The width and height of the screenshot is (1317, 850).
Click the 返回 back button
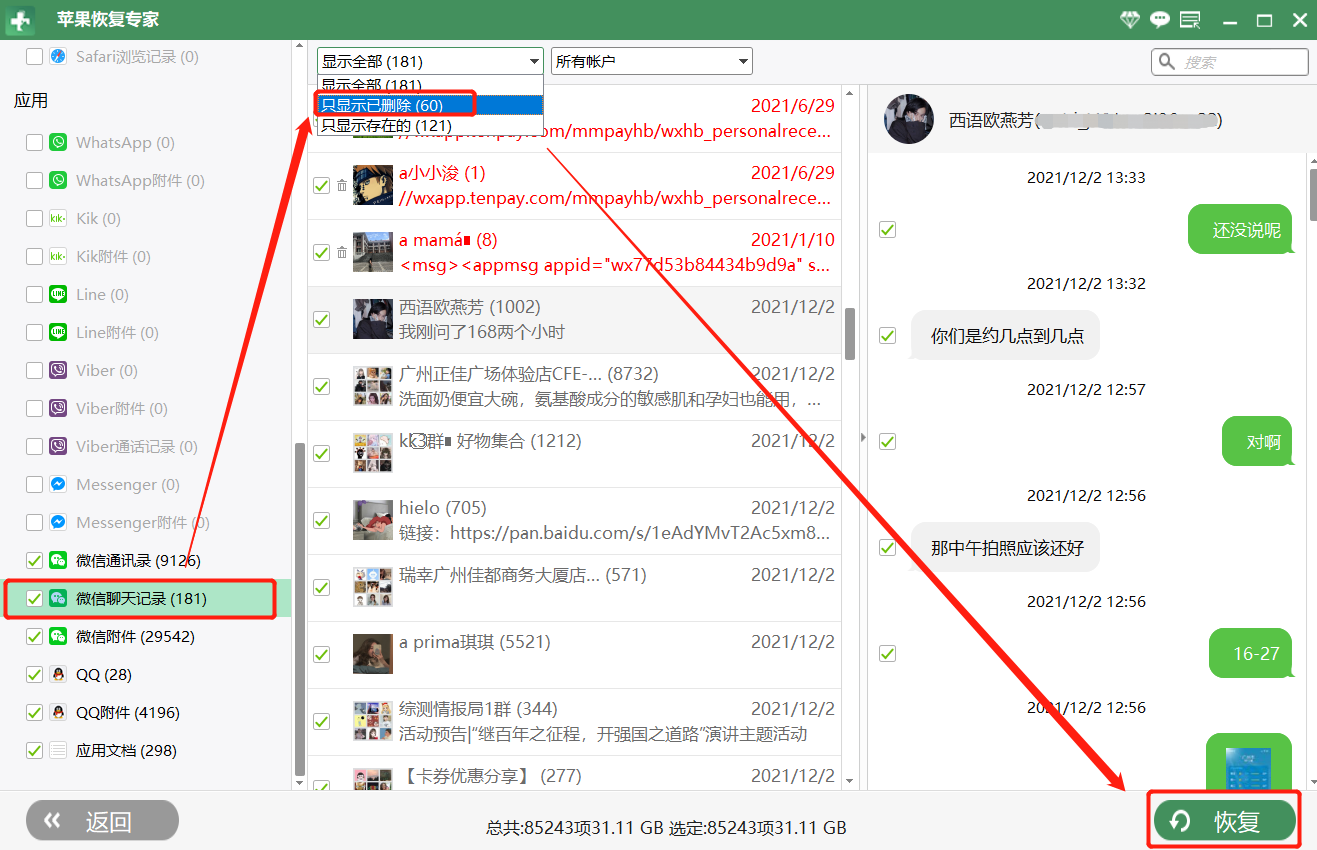(103, 822)
